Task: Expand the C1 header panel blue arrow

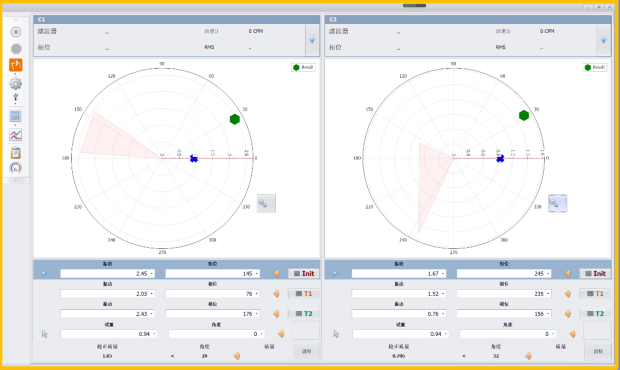Action: click(x=312, y=40)
